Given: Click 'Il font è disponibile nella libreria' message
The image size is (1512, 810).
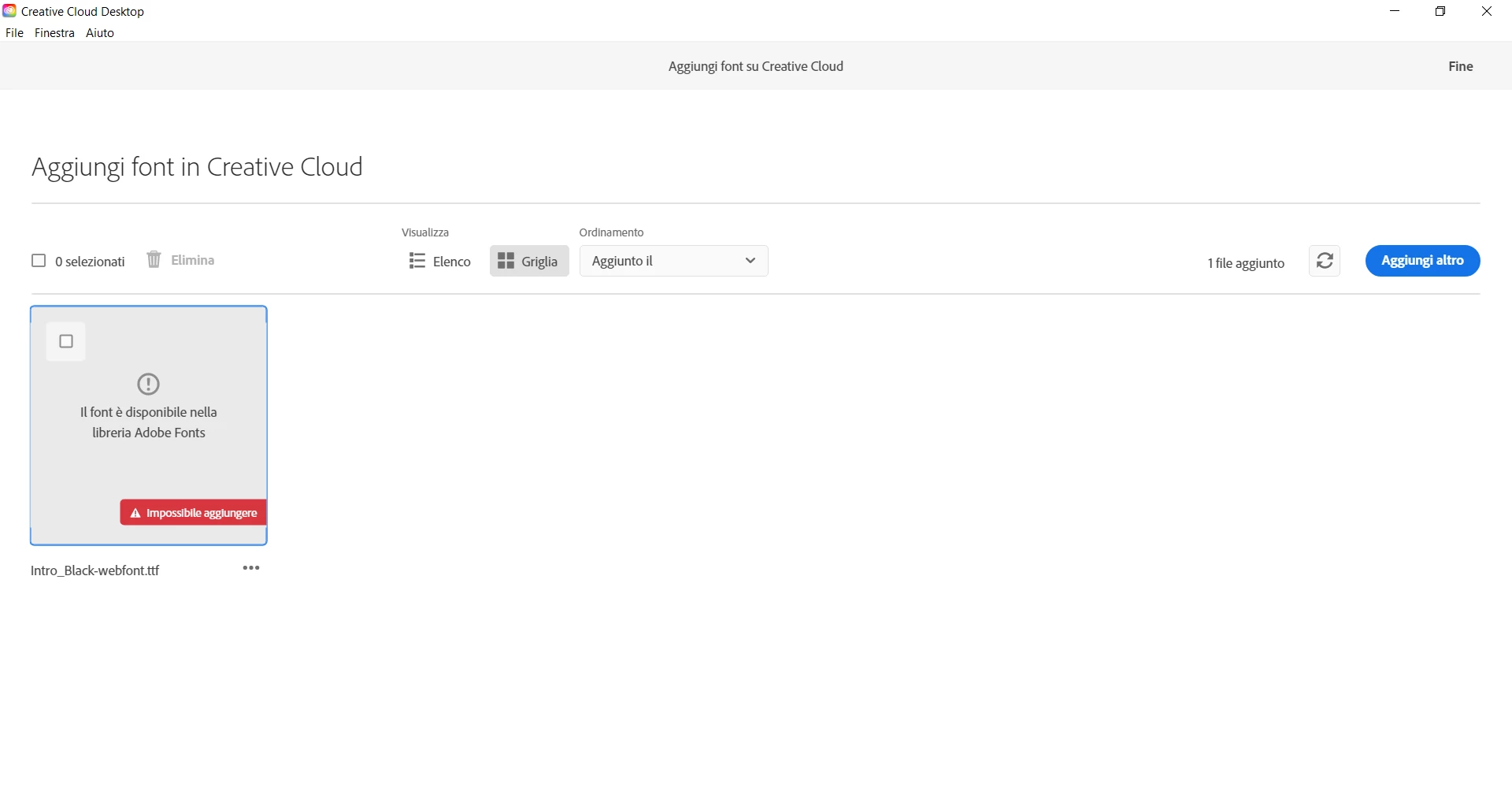Looking at the screenshot, I should coord(149,422).
